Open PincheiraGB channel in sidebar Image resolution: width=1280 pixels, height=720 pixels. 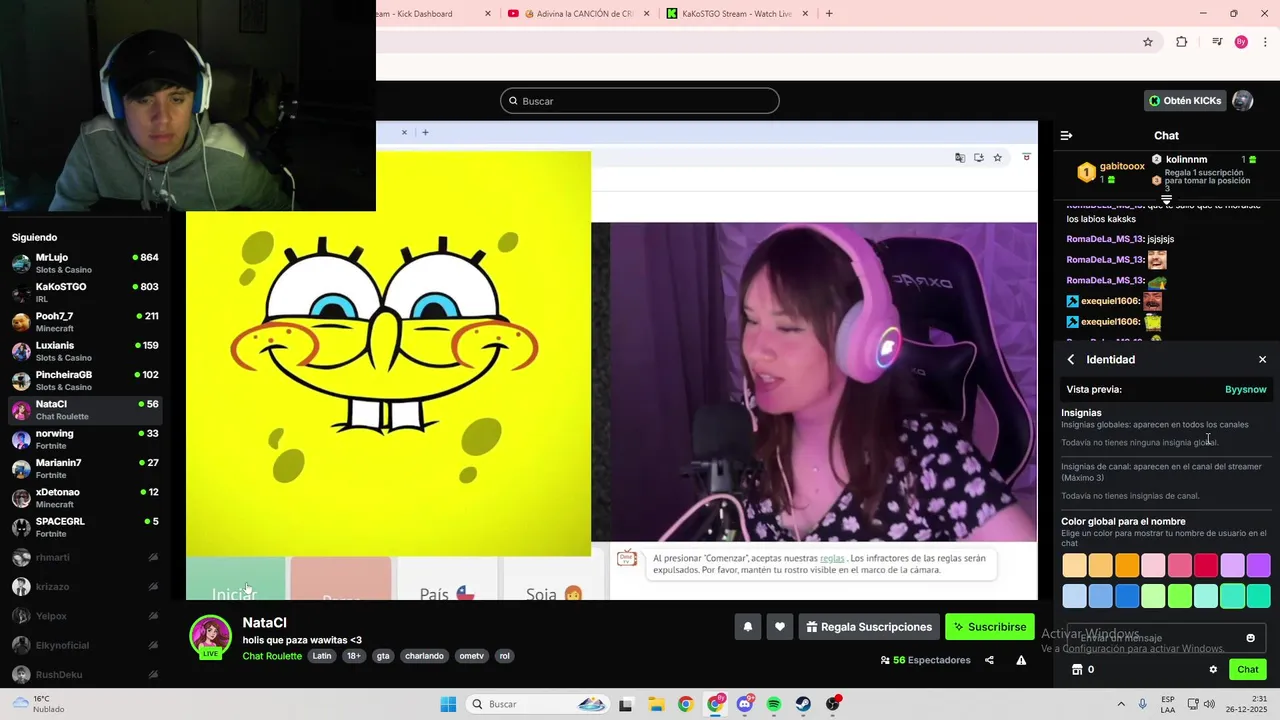[x=85, y=381]
